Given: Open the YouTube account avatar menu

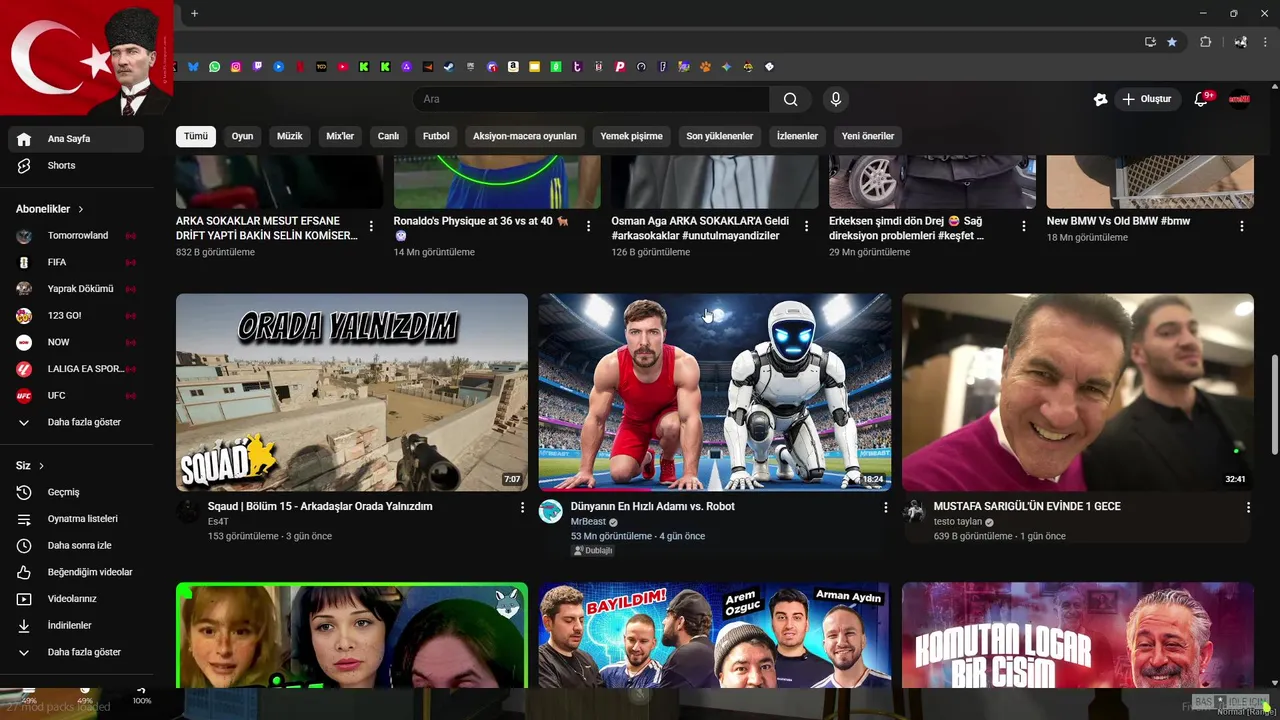Looking at the screenshot, I should tap(1240, 99).
